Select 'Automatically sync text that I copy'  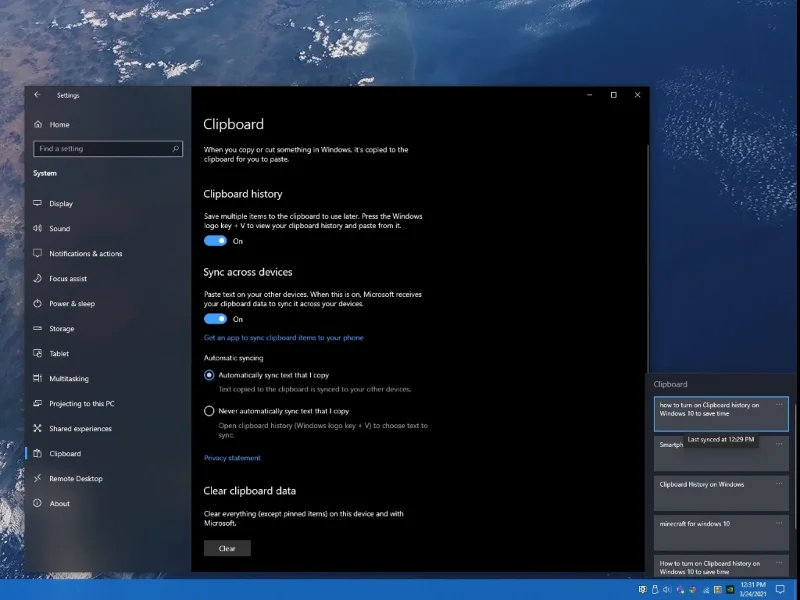tap(209, 375)
